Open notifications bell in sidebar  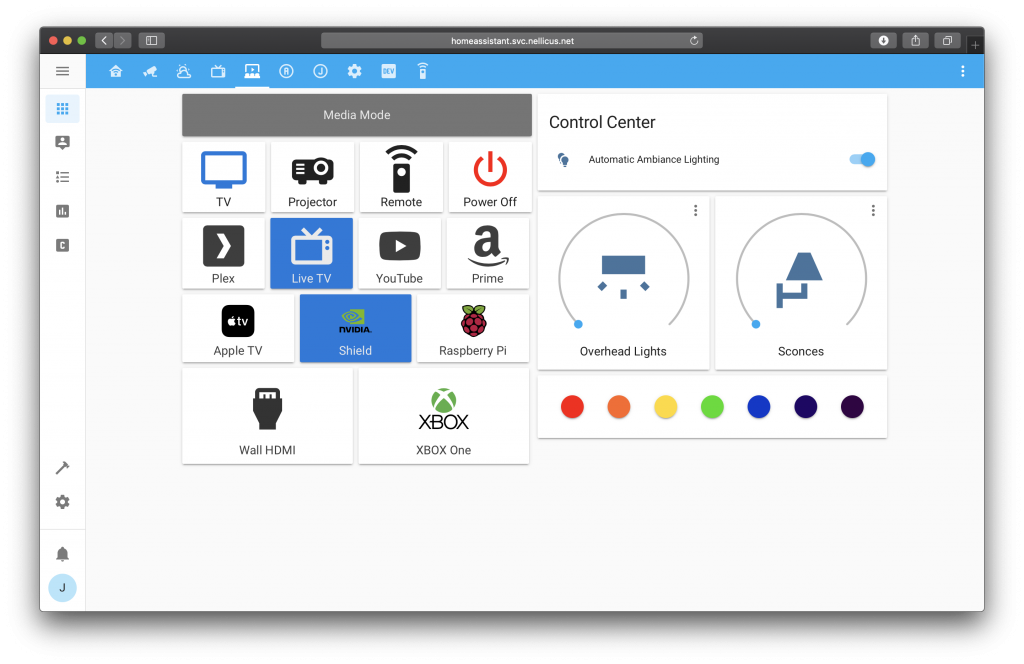pos(62,554)
